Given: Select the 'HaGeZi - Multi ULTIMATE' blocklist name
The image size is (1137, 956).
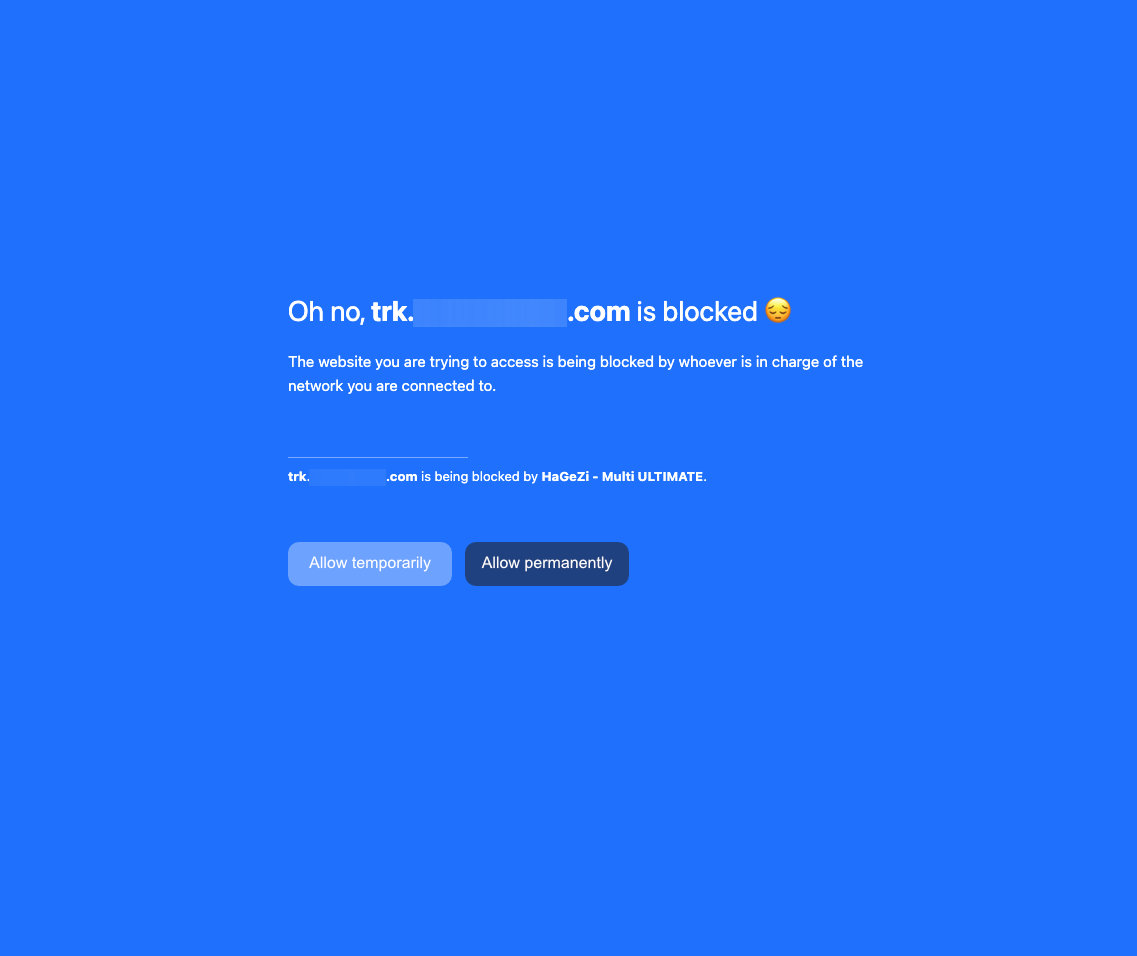Looking at the screenshot, I should 622,477.
